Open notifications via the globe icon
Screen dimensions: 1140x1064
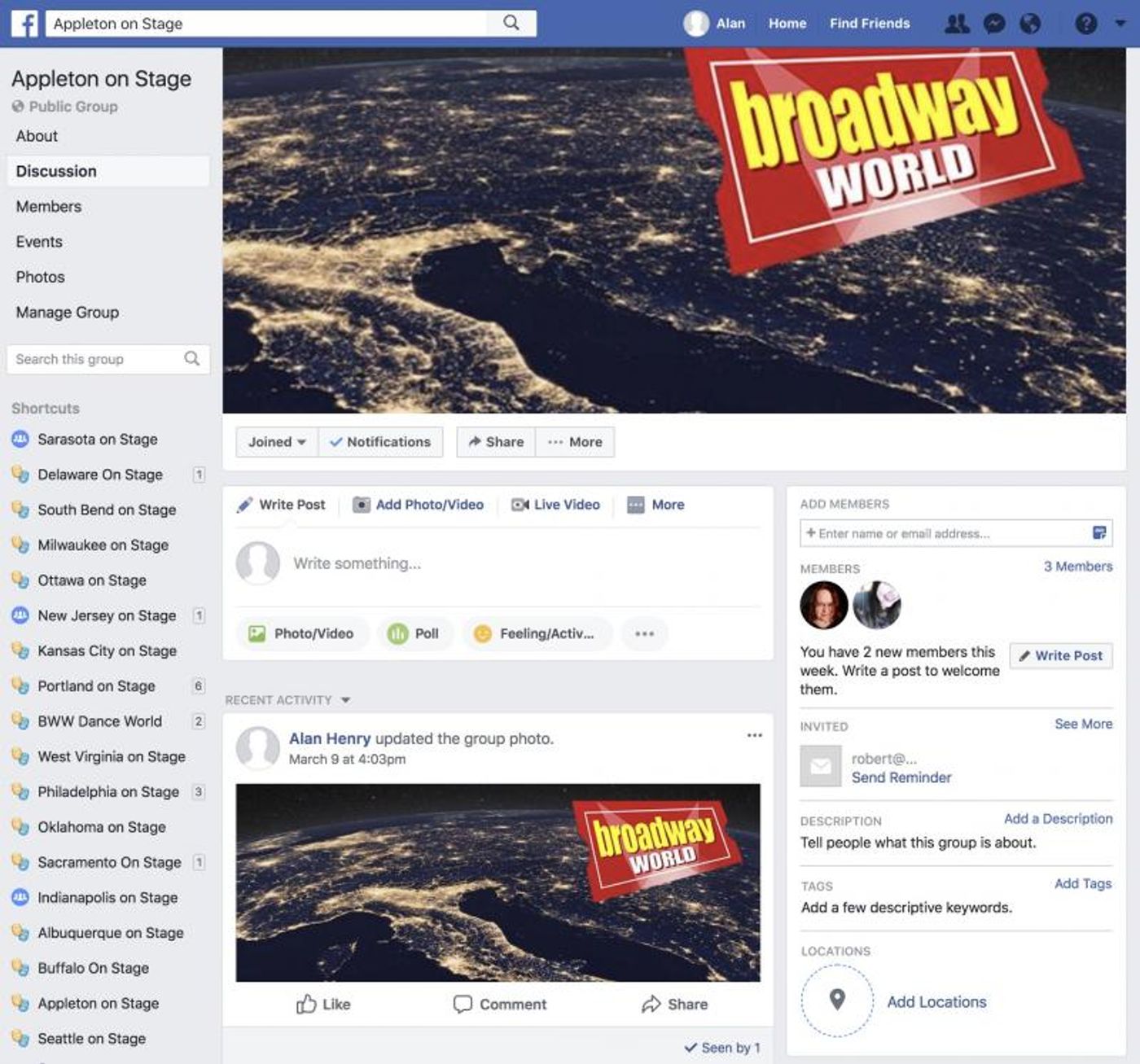1031,24
